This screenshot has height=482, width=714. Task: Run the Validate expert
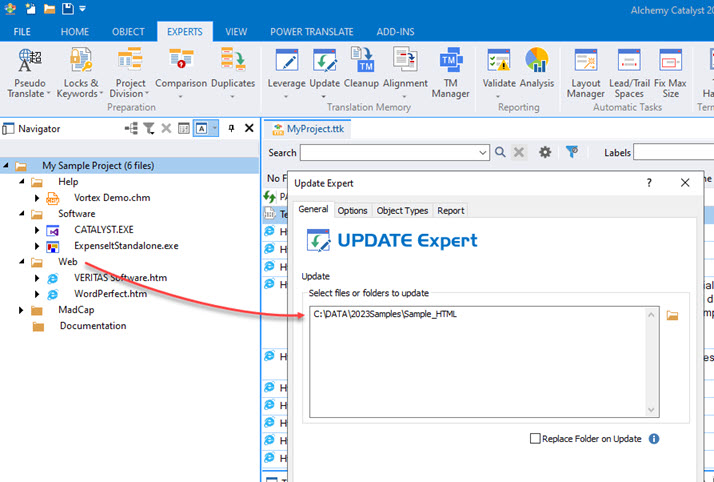point(499,73)
